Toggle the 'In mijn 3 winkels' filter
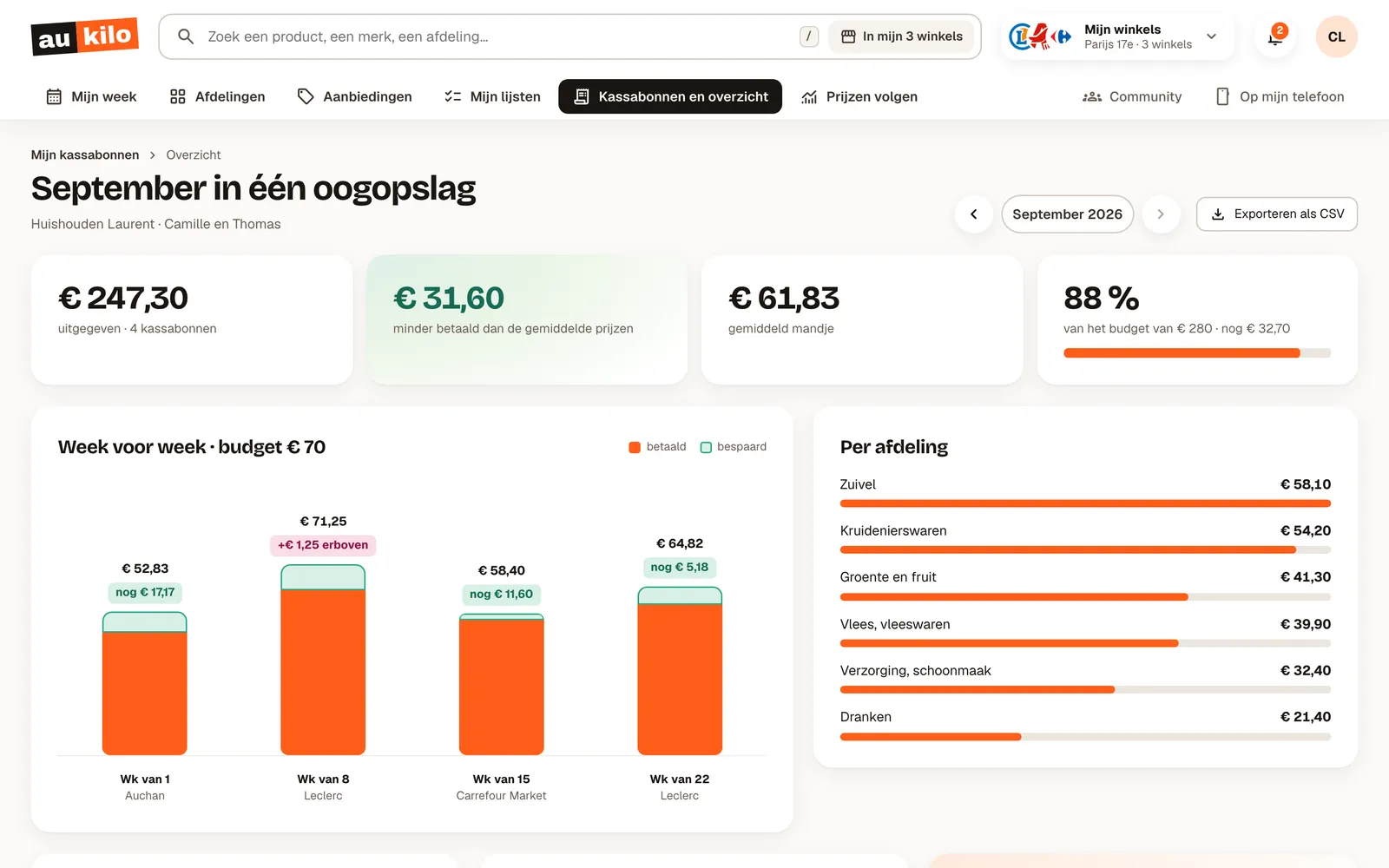The image size is (1389, 868). tap(901, 36)
